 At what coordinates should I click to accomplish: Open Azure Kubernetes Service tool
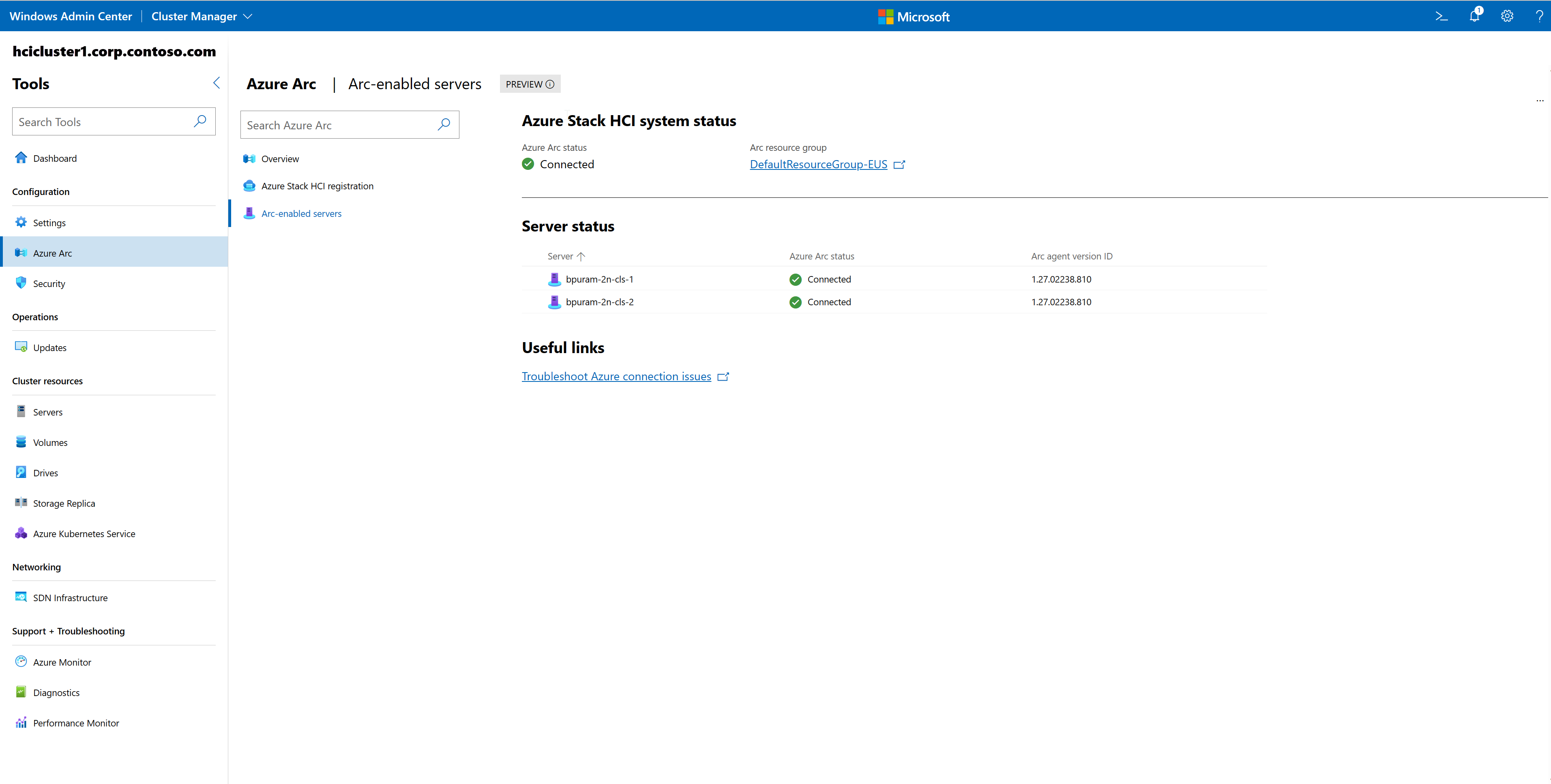point(84,533)
